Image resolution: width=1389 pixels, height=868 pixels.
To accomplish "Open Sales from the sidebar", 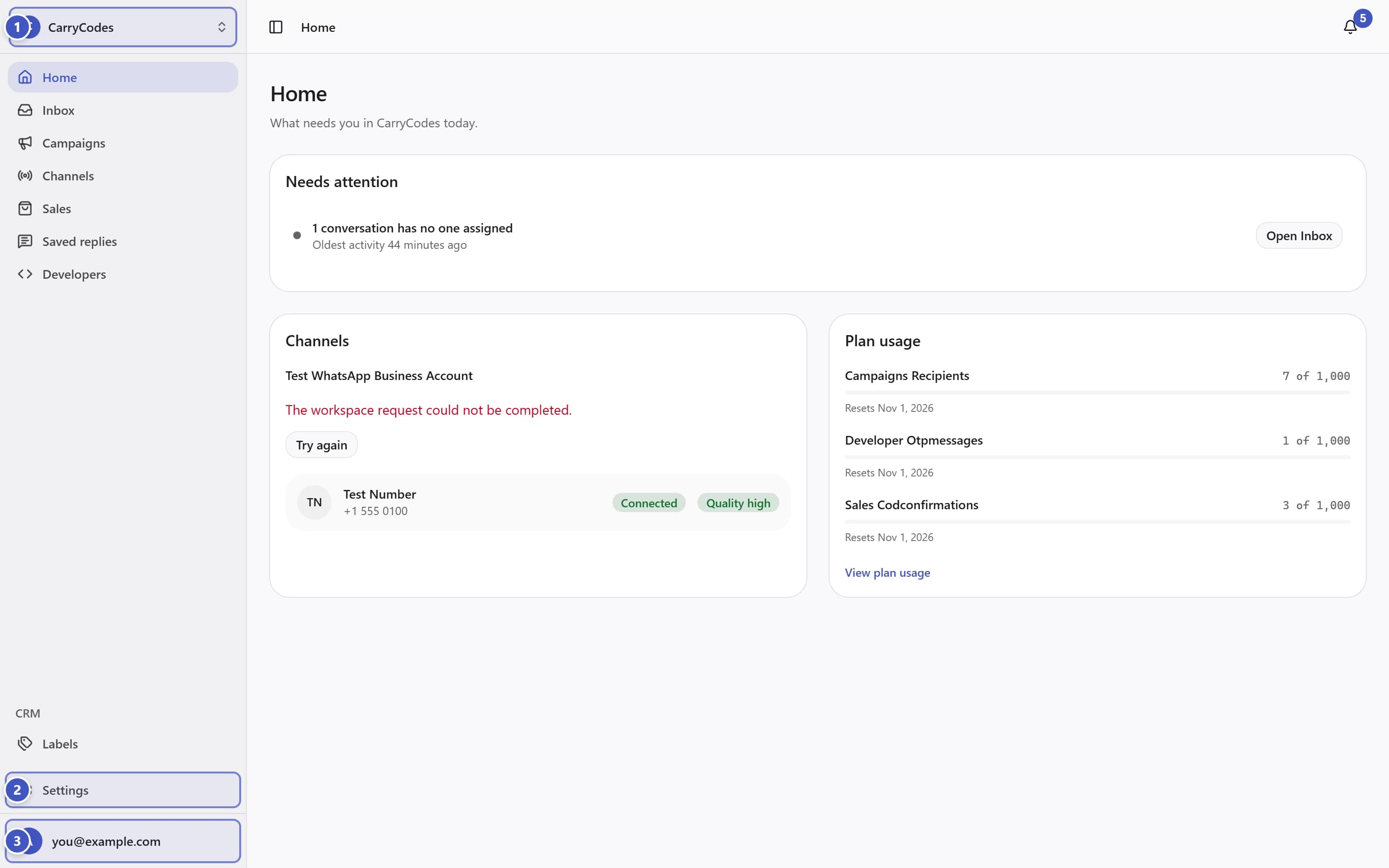I will [x=123, y=208].
